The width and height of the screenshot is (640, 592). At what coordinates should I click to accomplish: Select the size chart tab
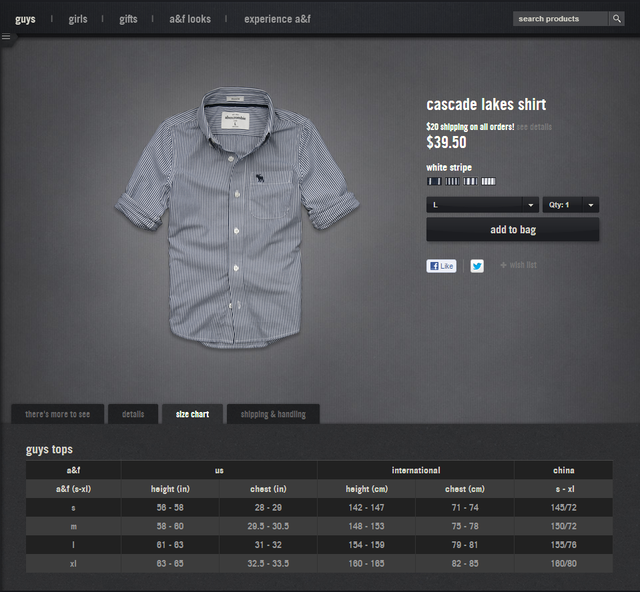pos(192,414)
